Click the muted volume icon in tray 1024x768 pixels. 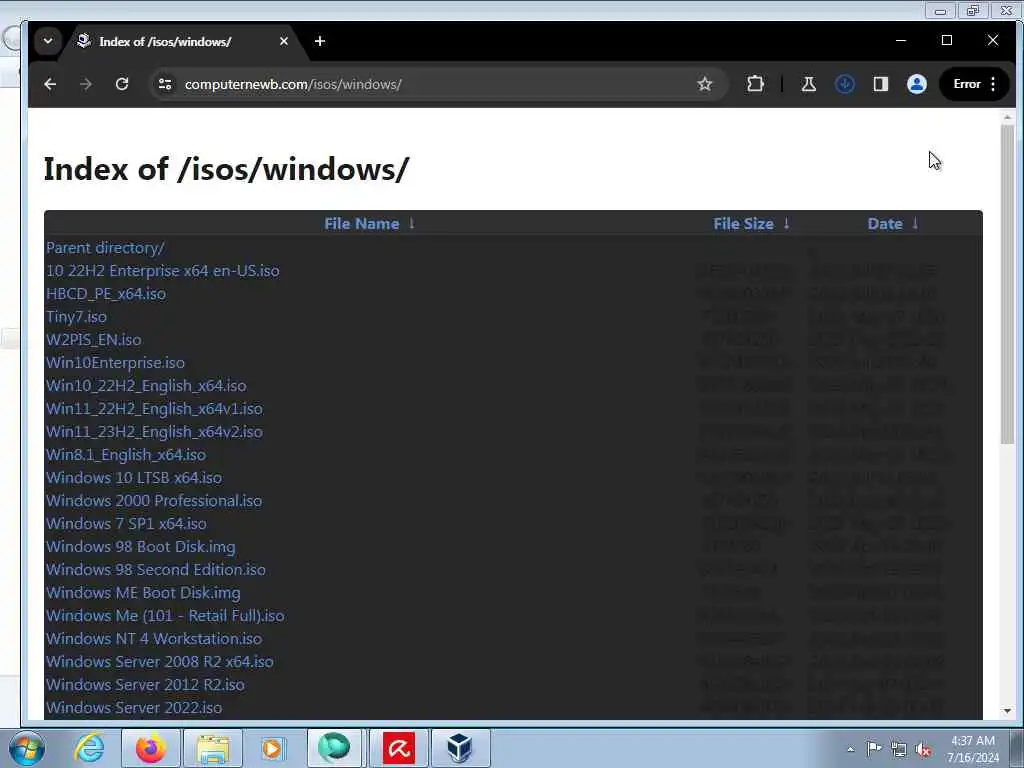click(923, 750)
